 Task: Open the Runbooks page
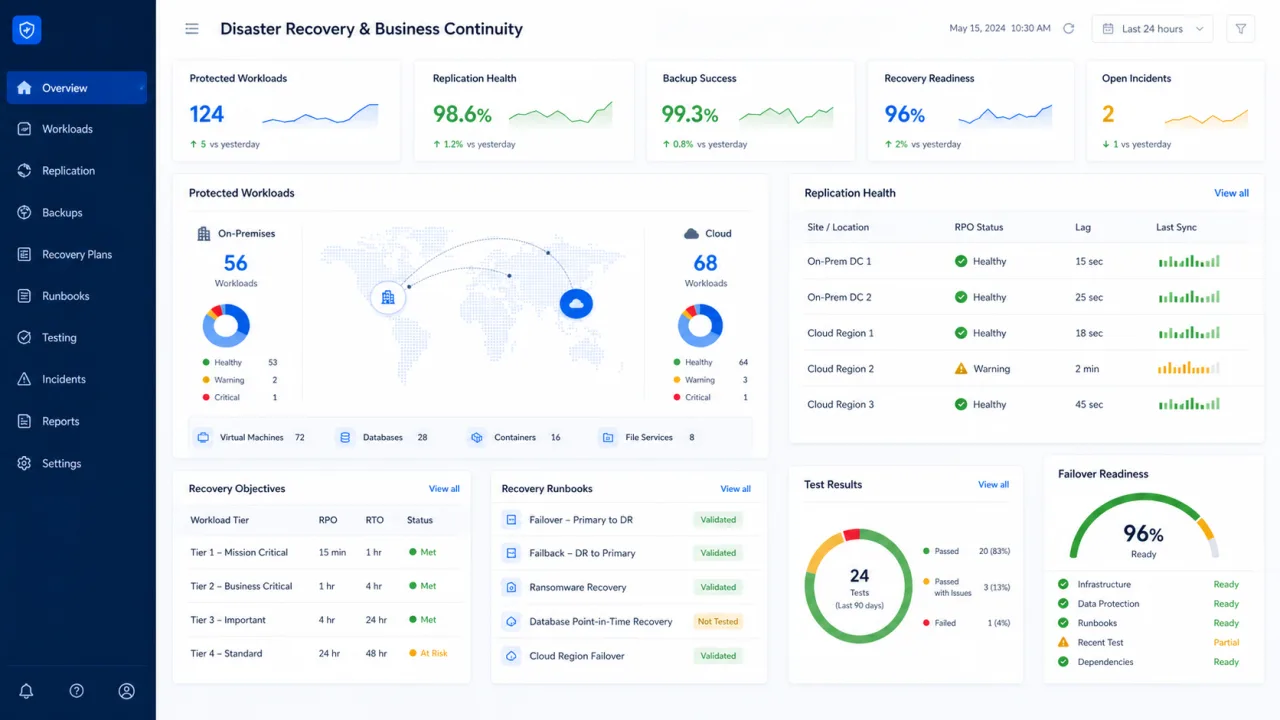[77, 296]
